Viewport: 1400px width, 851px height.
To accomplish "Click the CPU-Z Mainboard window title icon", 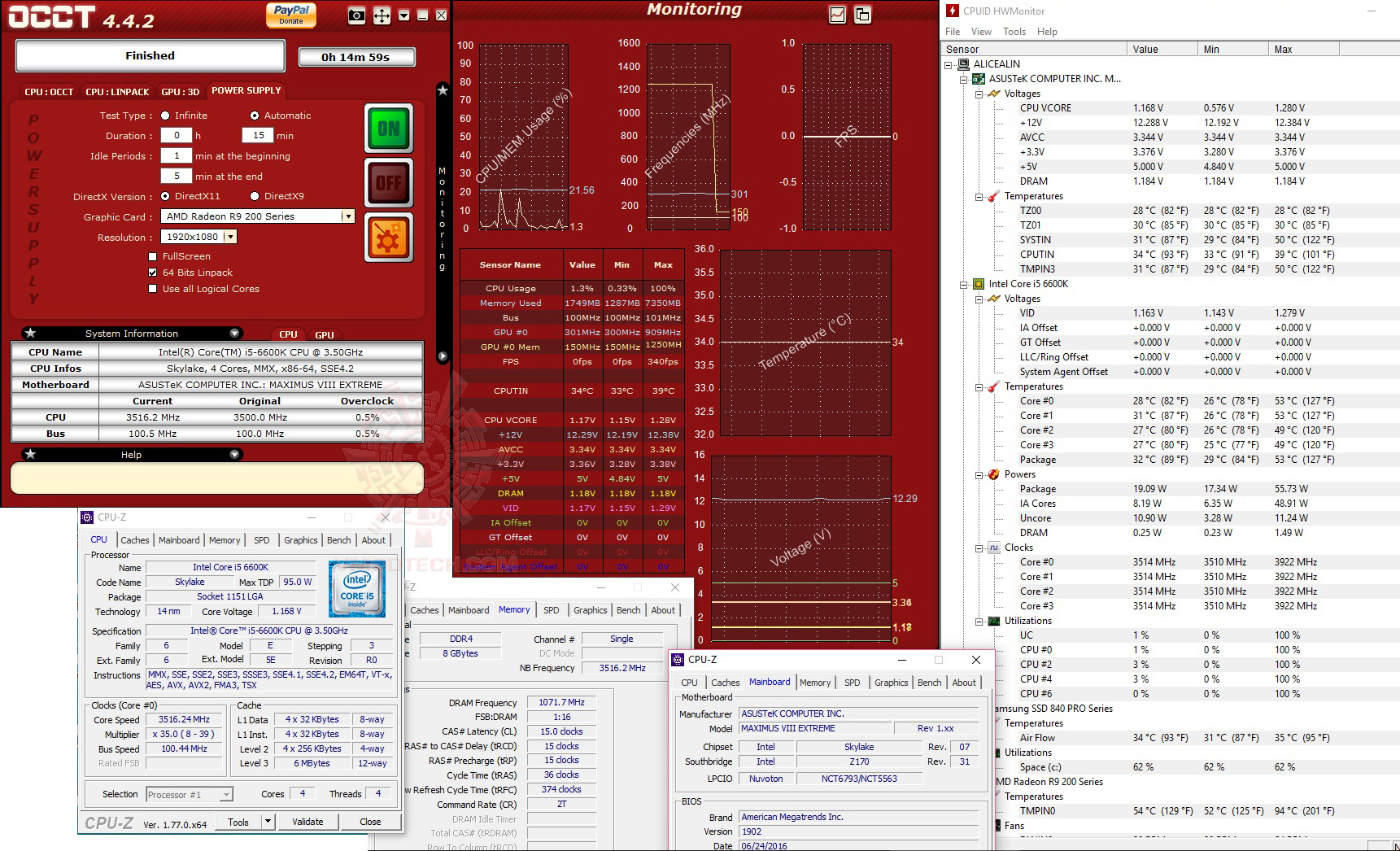I will pos(678,660).
